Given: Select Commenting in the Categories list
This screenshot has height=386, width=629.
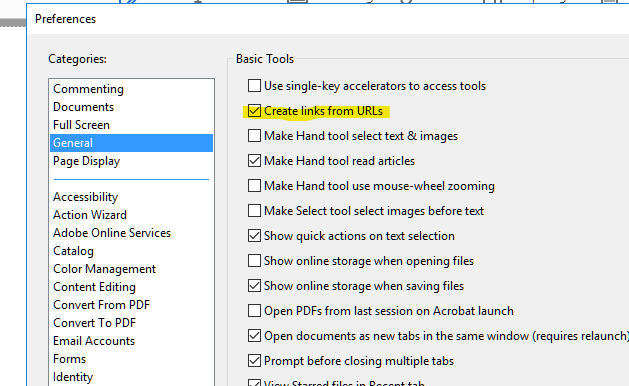Looking at the screenshot, I should point(132,89).
